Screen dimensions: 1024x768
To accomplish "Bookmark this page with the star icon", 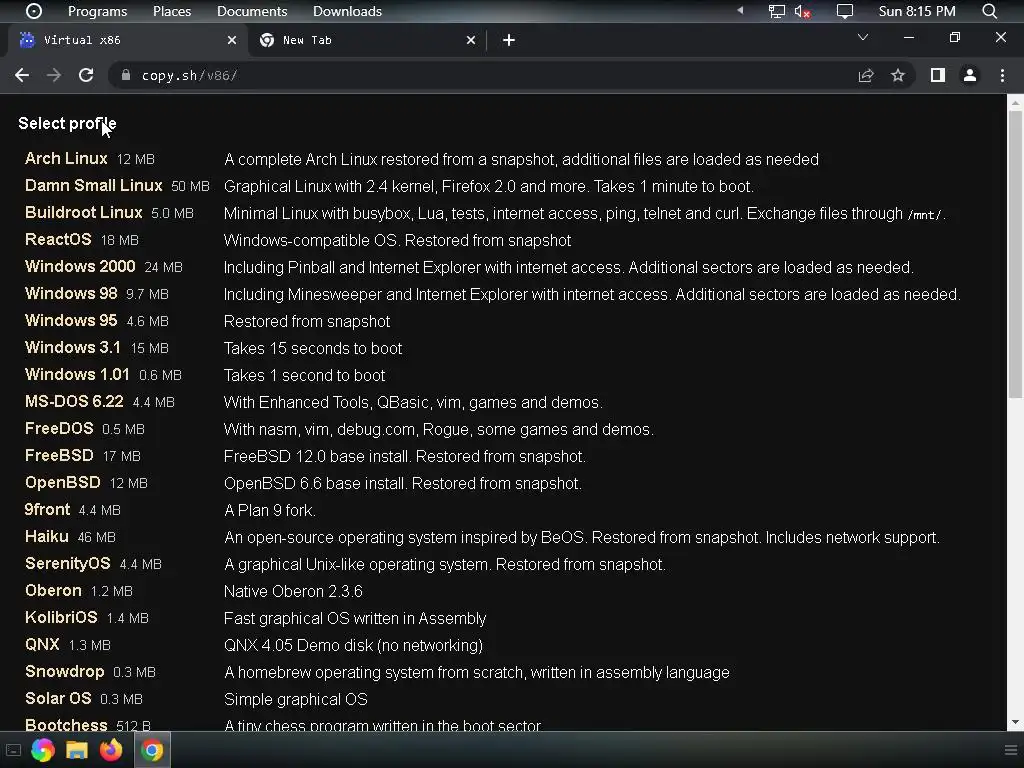I will click(x=898, y=75).
